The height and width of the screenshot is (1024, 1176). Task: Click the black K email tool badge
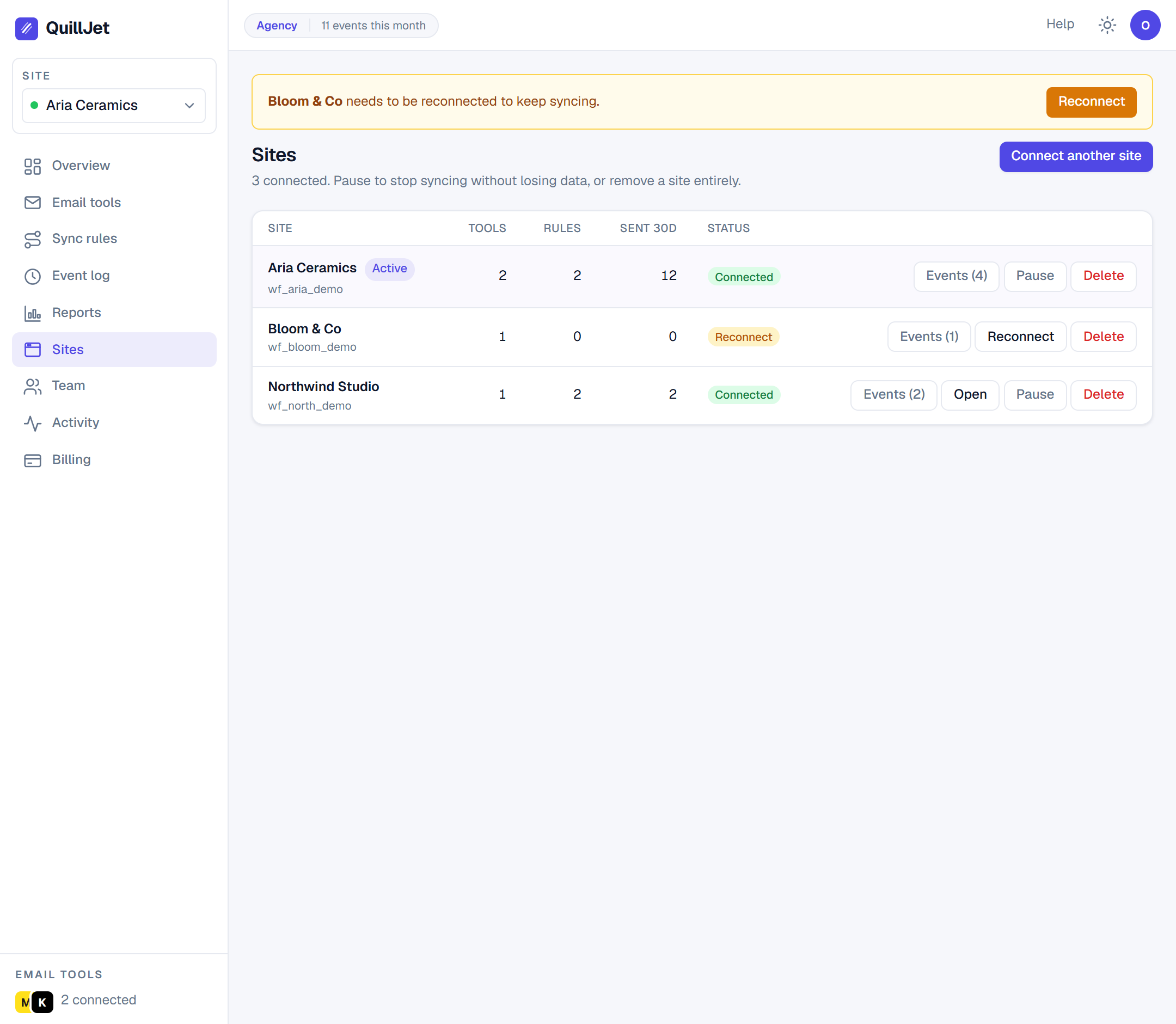click(42, 1002)
